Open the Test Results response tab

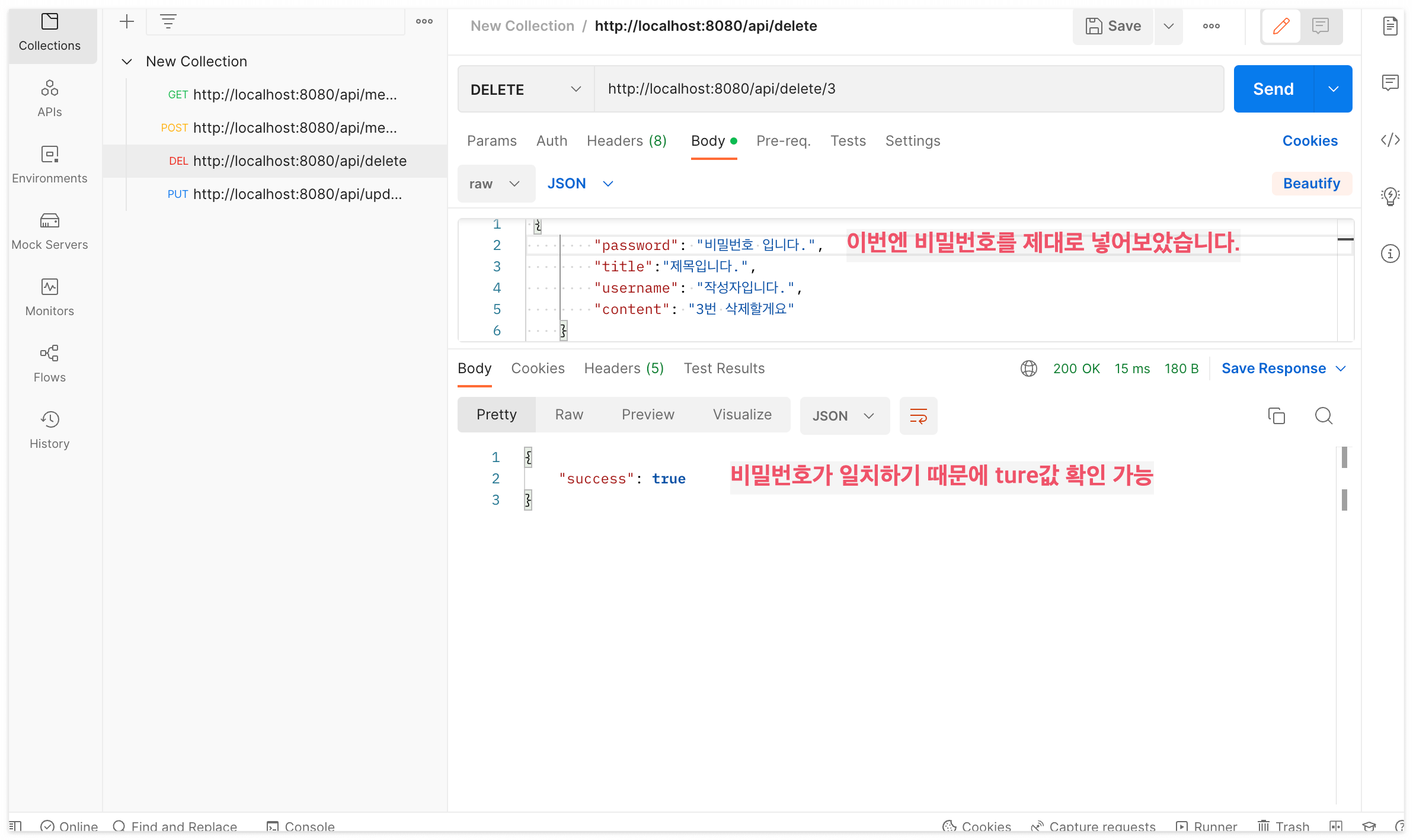724,368
